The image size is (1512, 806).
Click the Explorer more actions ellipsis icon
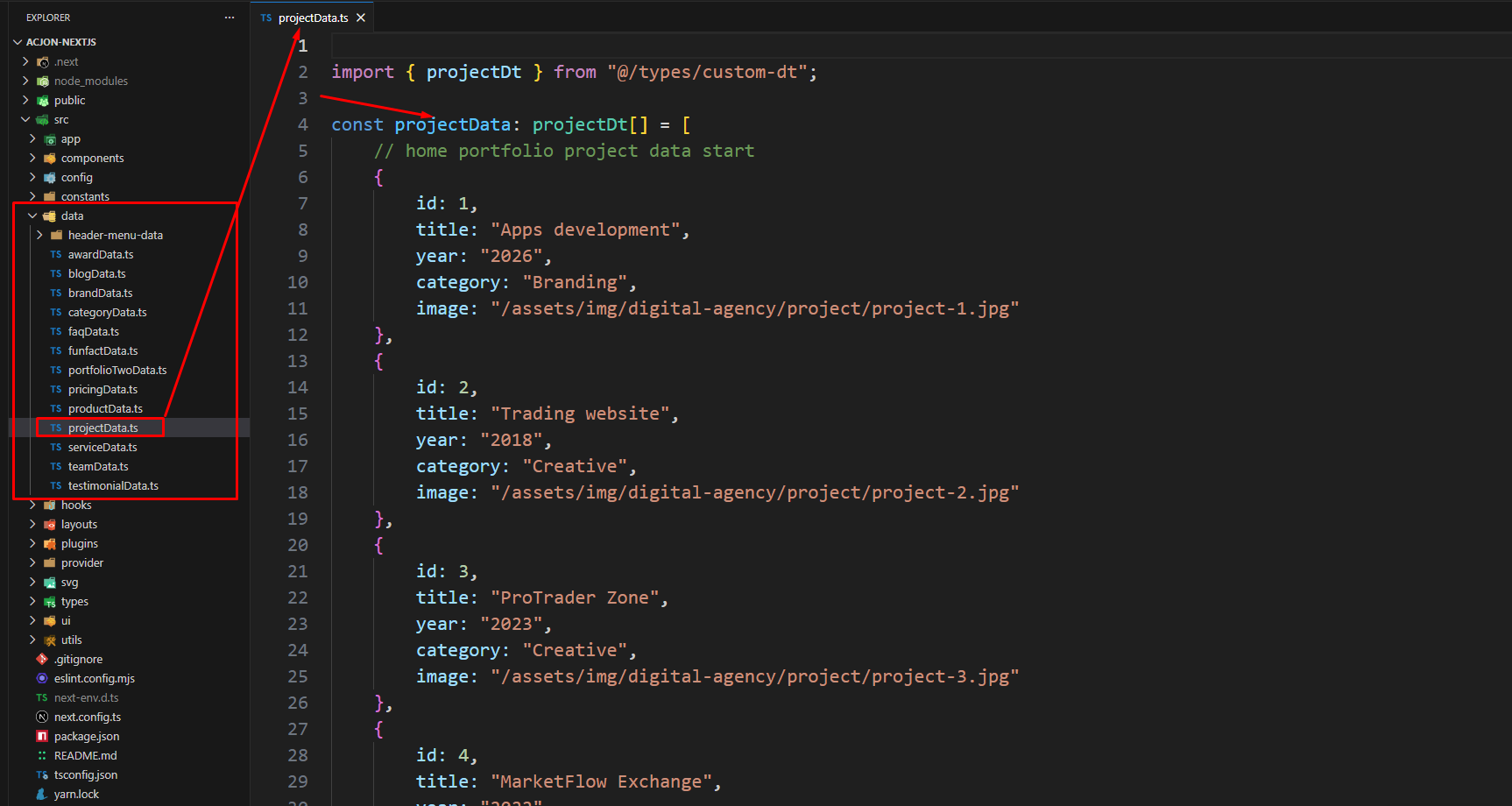230,18
